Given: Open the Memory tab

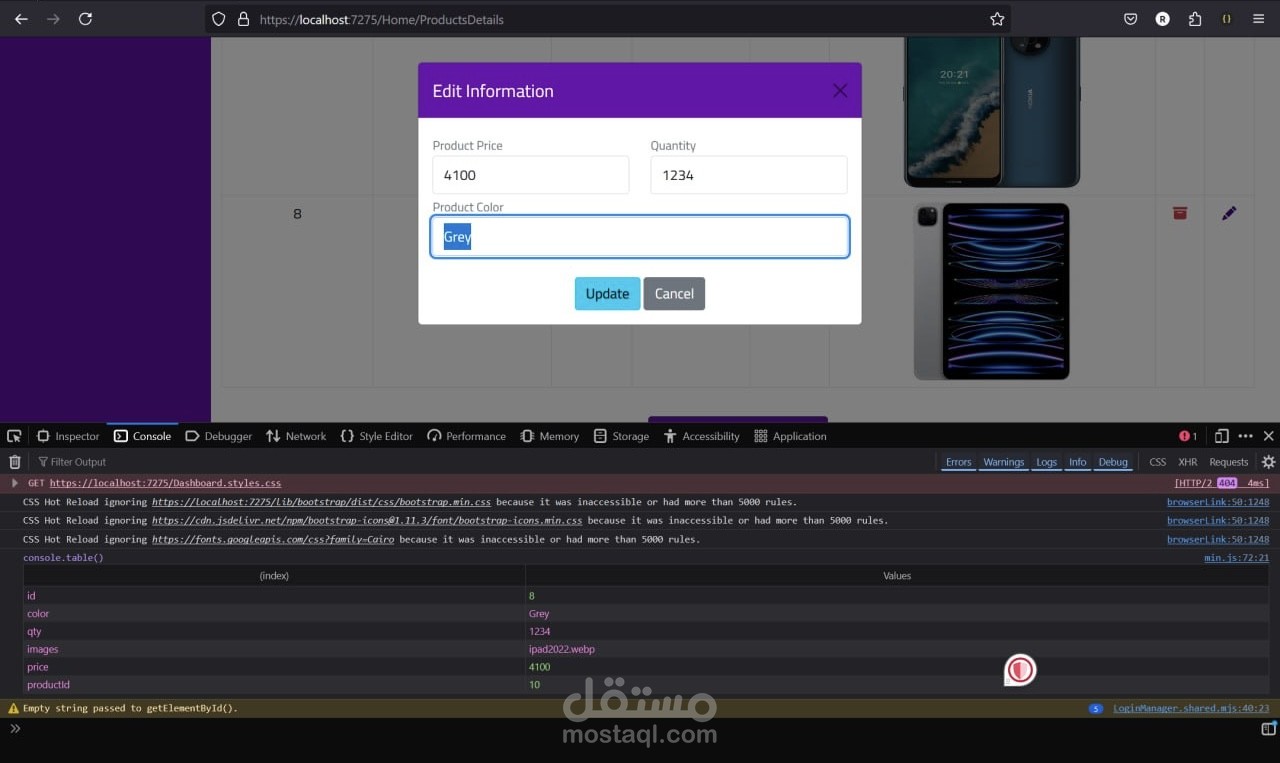Looking at the screenshot, I should (550, 436).
